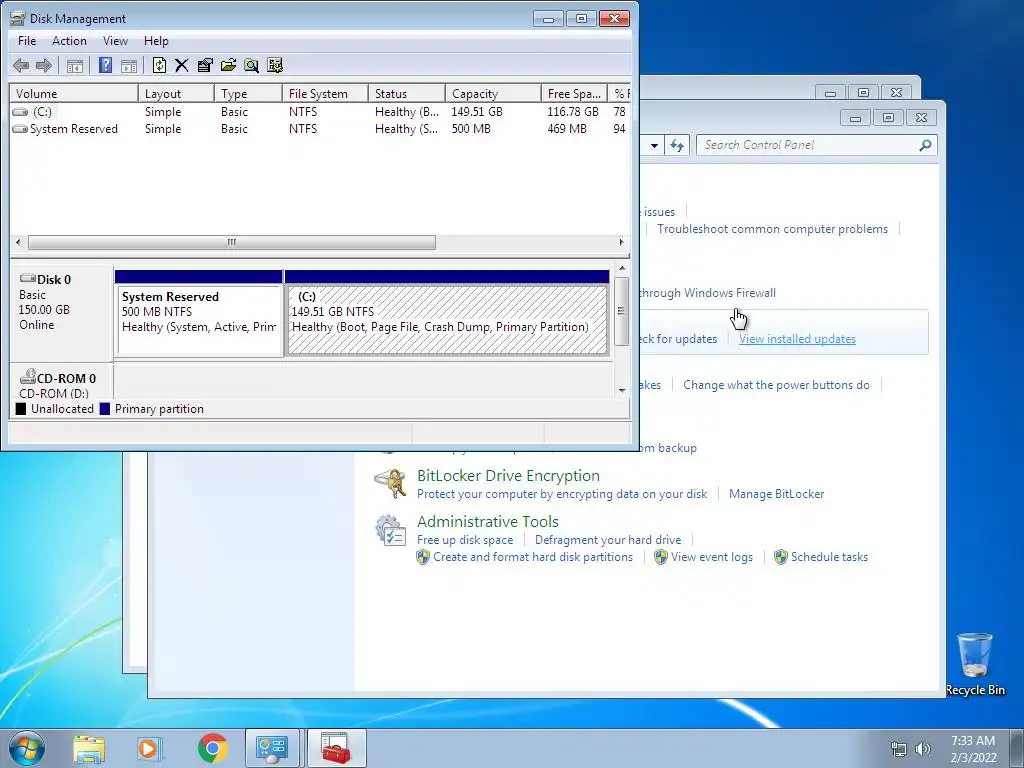The width and height of the screenshot is (1024, 768).
Task: Click Free up disk space link
Action: click(465, 540)
